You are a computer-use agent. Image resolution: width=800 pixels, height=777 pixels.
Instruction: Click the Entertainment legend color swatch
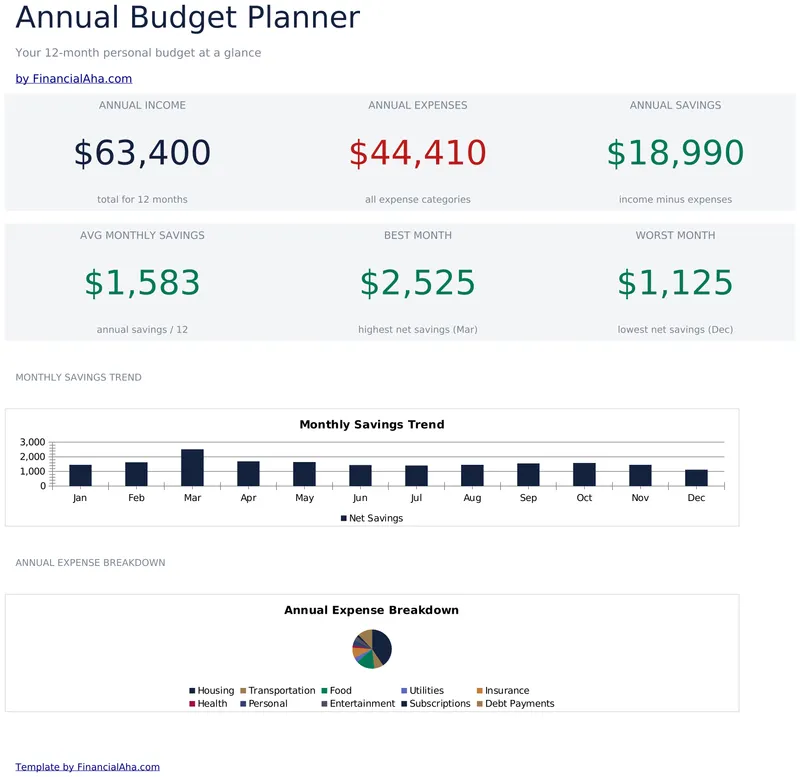324,704
